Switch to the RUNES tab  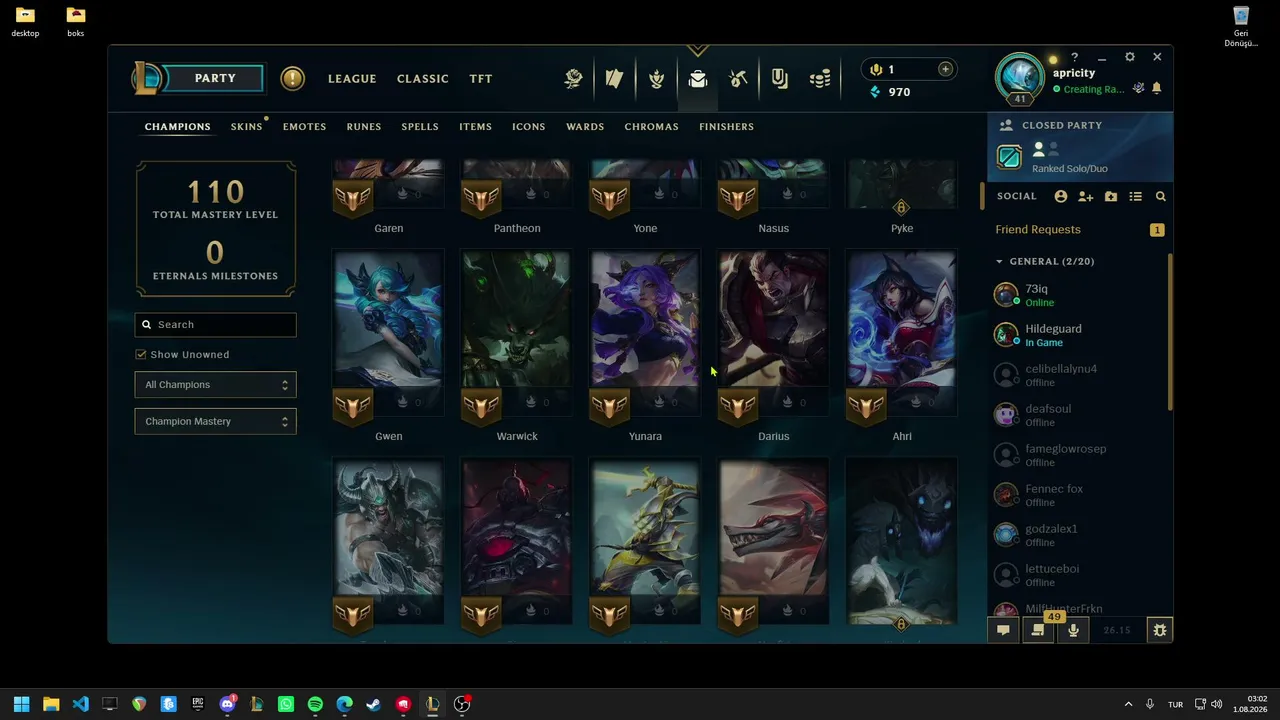[x=364, y=127]
